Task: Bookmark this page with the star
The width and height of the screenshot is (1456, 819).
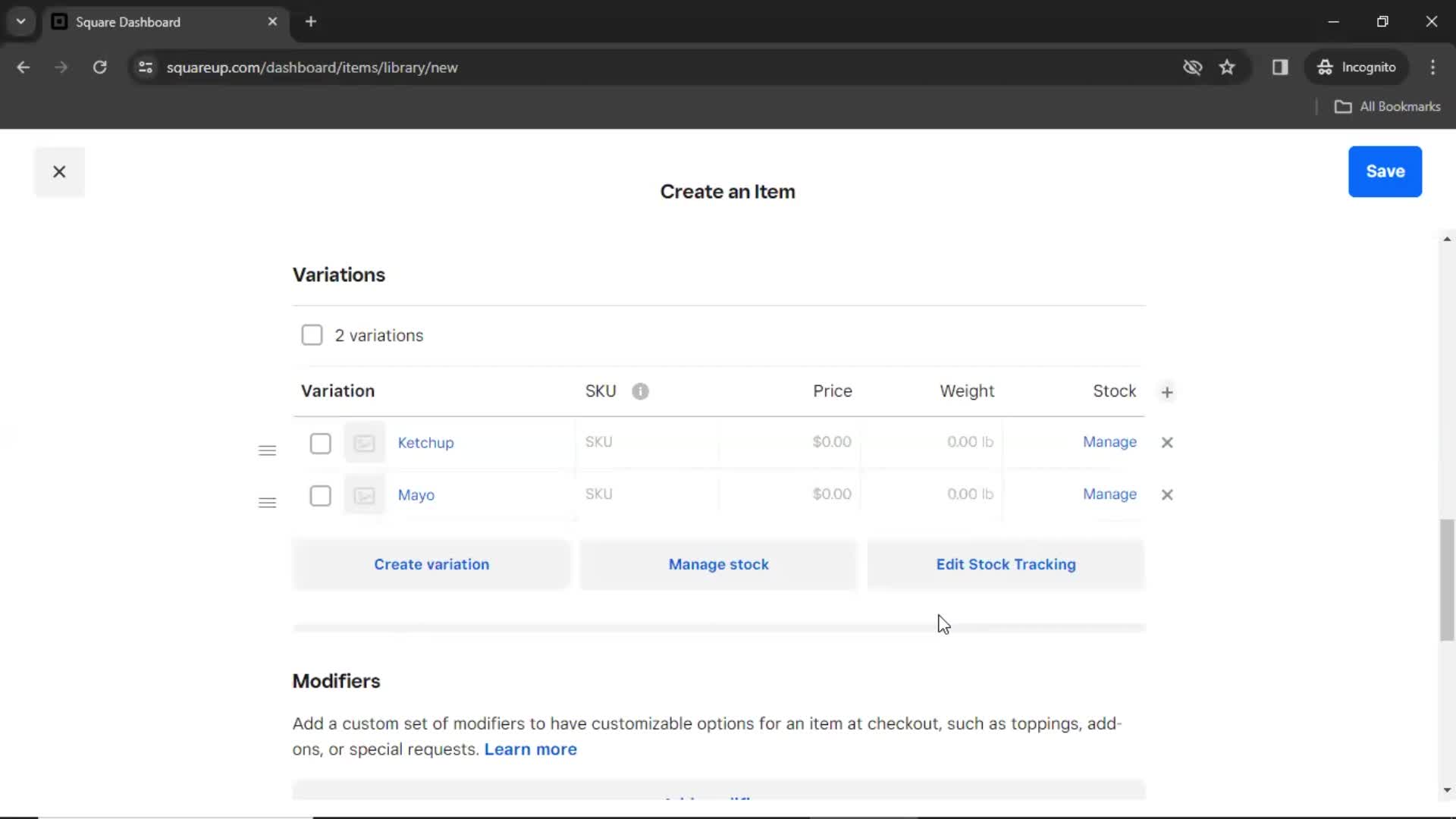Action: click(x=1227, y=67)
